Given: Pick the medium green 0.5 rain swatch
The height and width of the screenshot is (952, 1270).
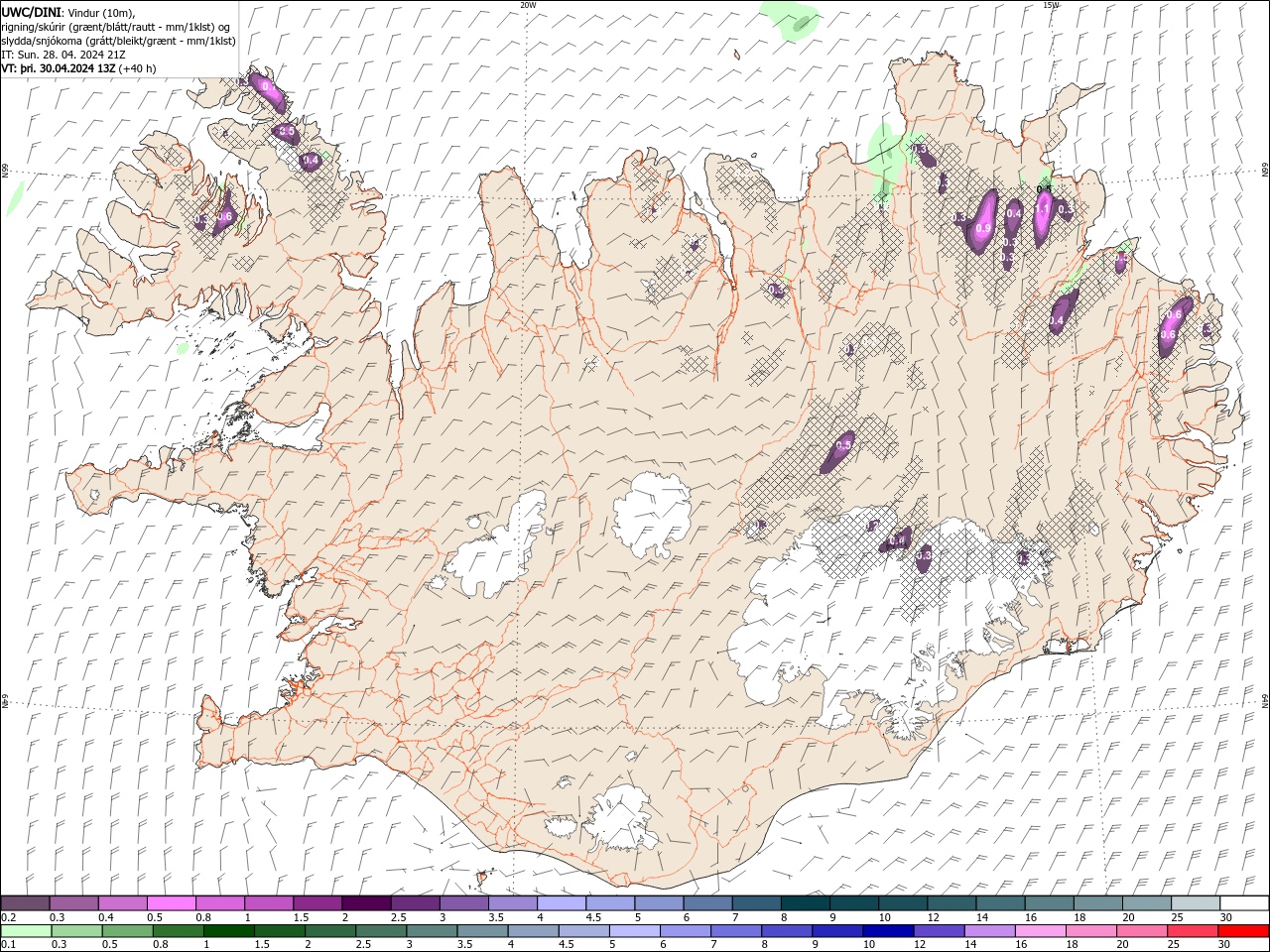Looking at the screenshot, I should pyautogui.click(x=127, y=931).
